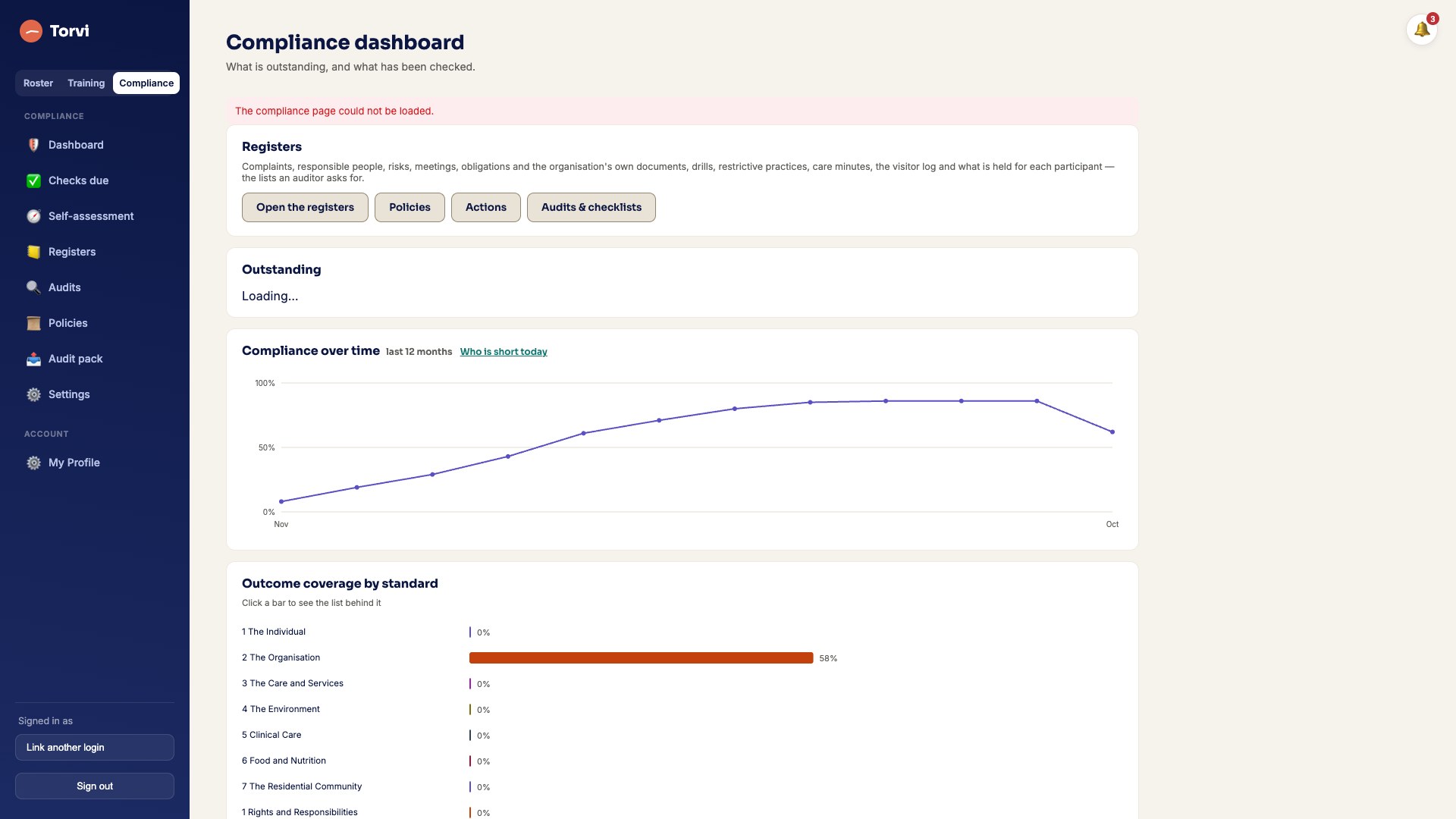Click the Self-assessment compass icon
This screenshot has height=819, width=1456.
tap(33, 216)
